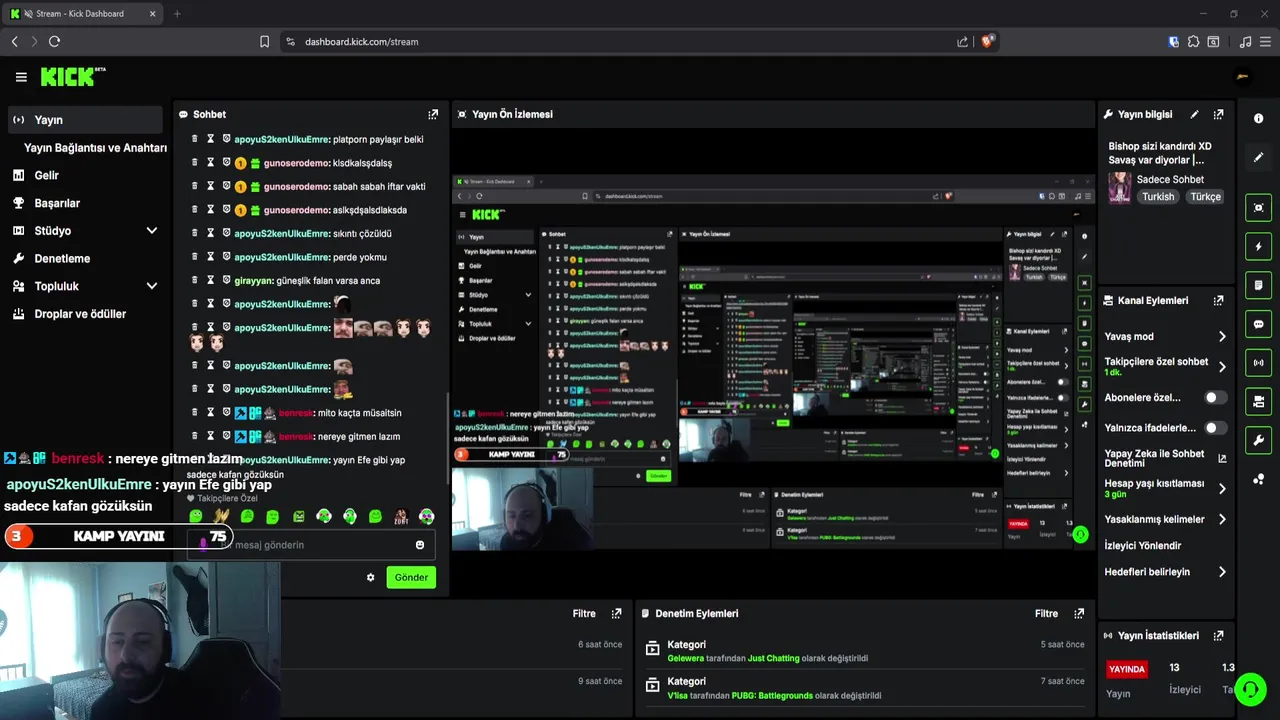1280x720 pixels.
Task: Open chat settings gear beside Gönder
Action: pos(371,578)
